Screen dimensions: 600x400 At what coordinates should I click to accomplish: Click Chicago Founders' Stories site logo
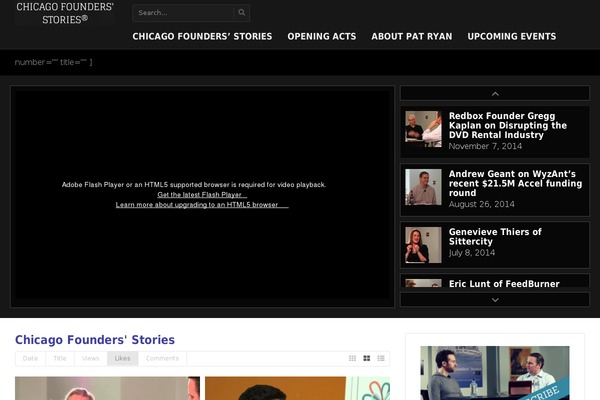point(65,13)
